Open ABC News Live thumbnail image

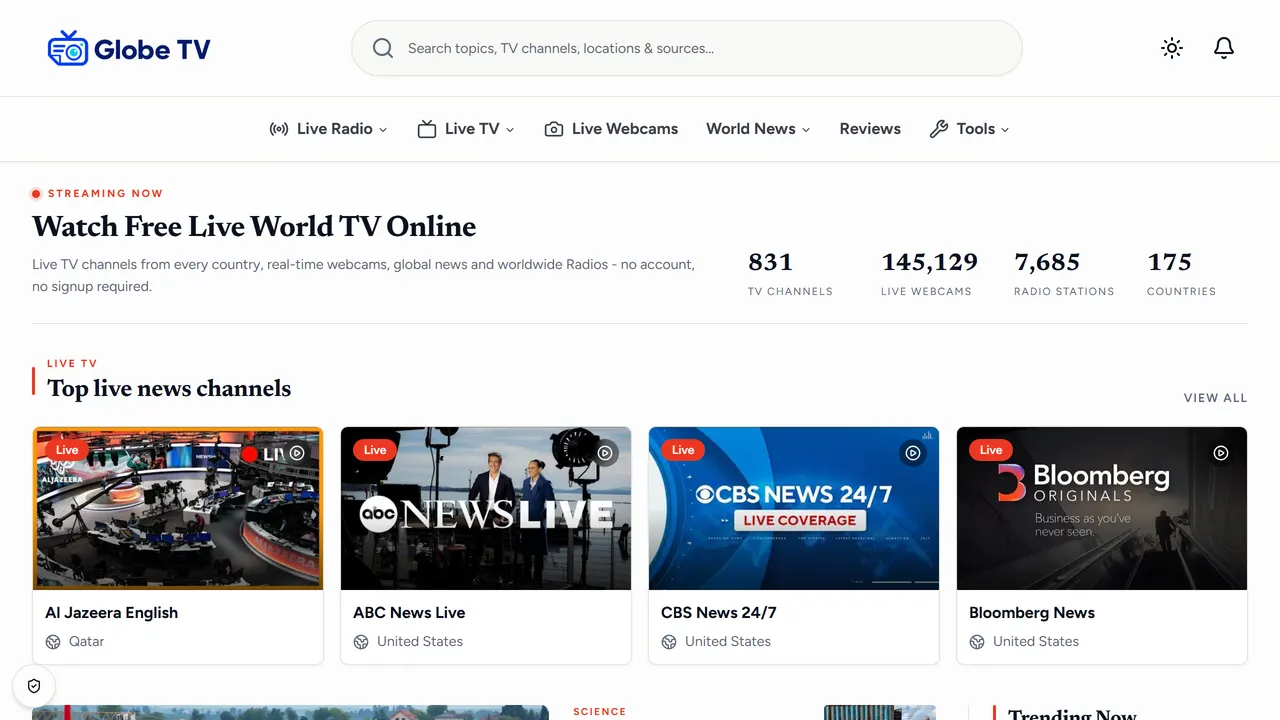pos(486,509)
